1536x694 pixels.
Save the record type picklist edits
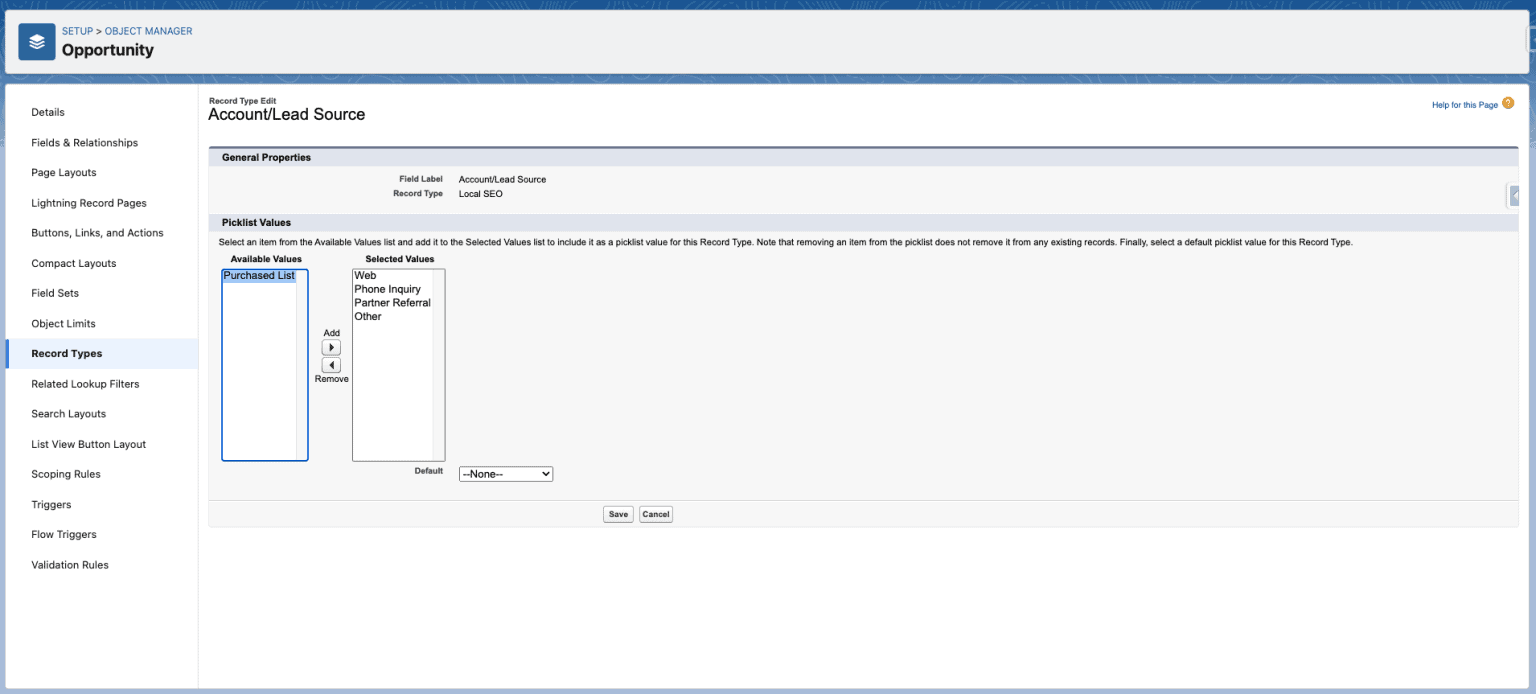click(618, 513)
